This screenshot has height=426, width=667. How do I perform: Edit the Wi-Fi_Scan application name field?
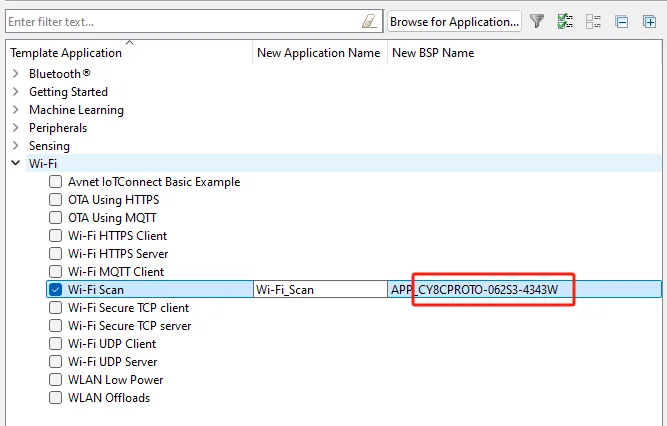pyautogui.click(x=320, y=289)
